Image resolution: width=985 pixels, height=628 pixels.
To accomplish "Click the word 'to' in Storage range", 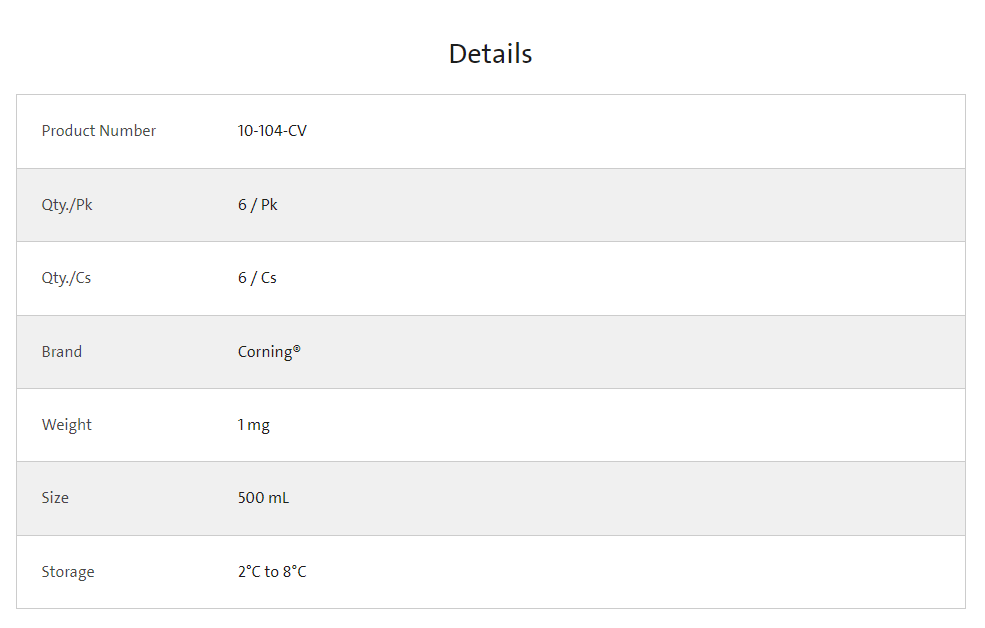I will click(x=272, y=572).
